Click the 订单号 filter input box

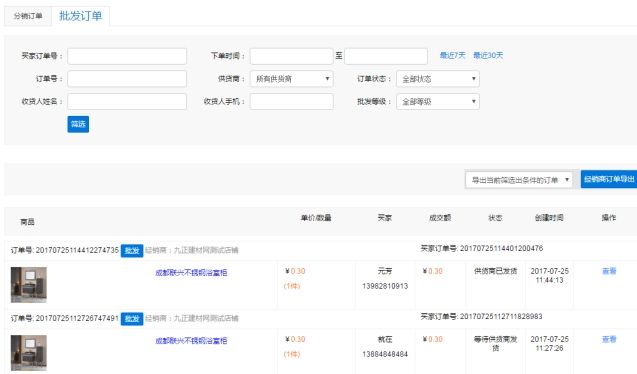[x=127, y=79]
